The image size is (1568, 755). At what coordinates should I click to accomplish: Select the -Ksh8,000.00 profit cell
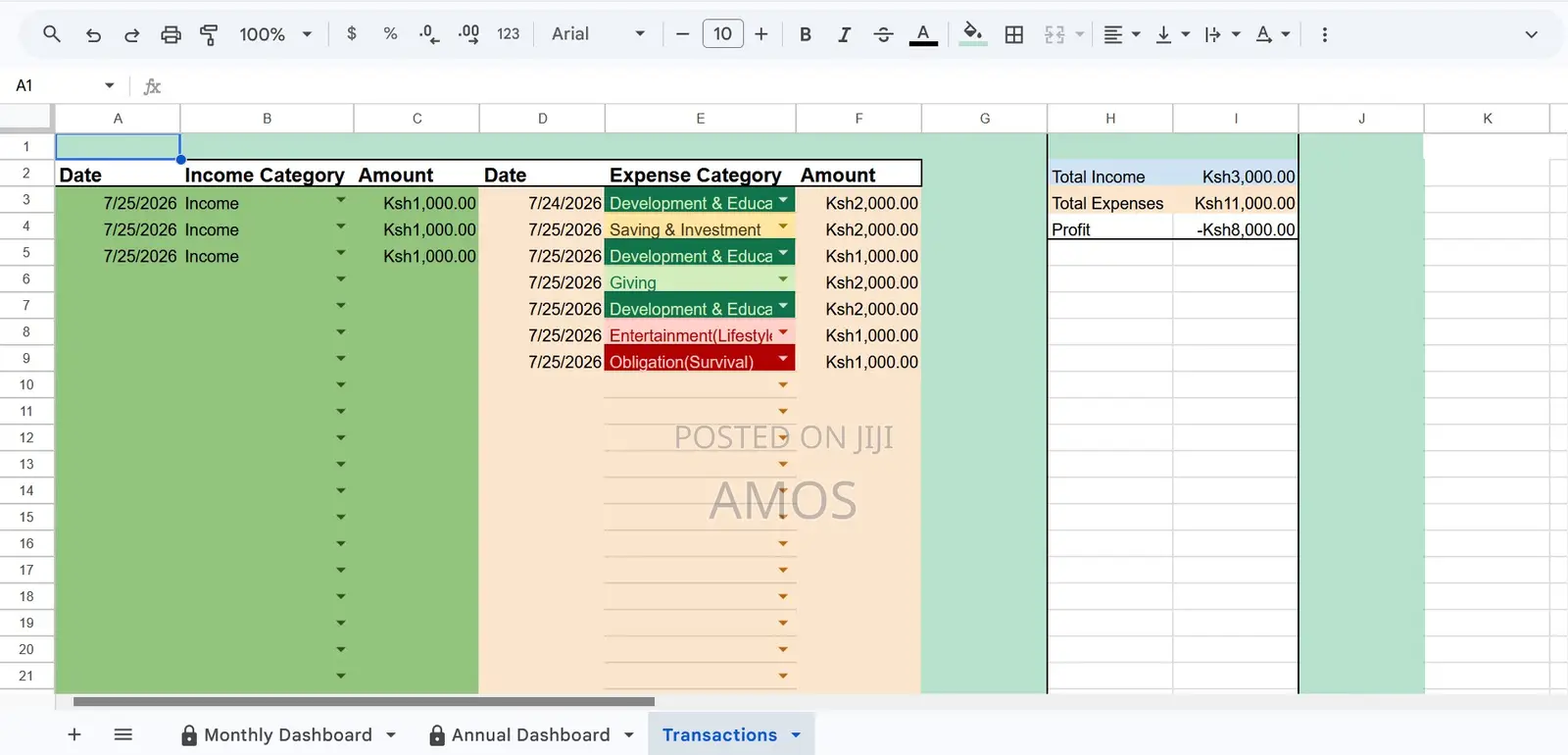click(x=1236, y=229)
